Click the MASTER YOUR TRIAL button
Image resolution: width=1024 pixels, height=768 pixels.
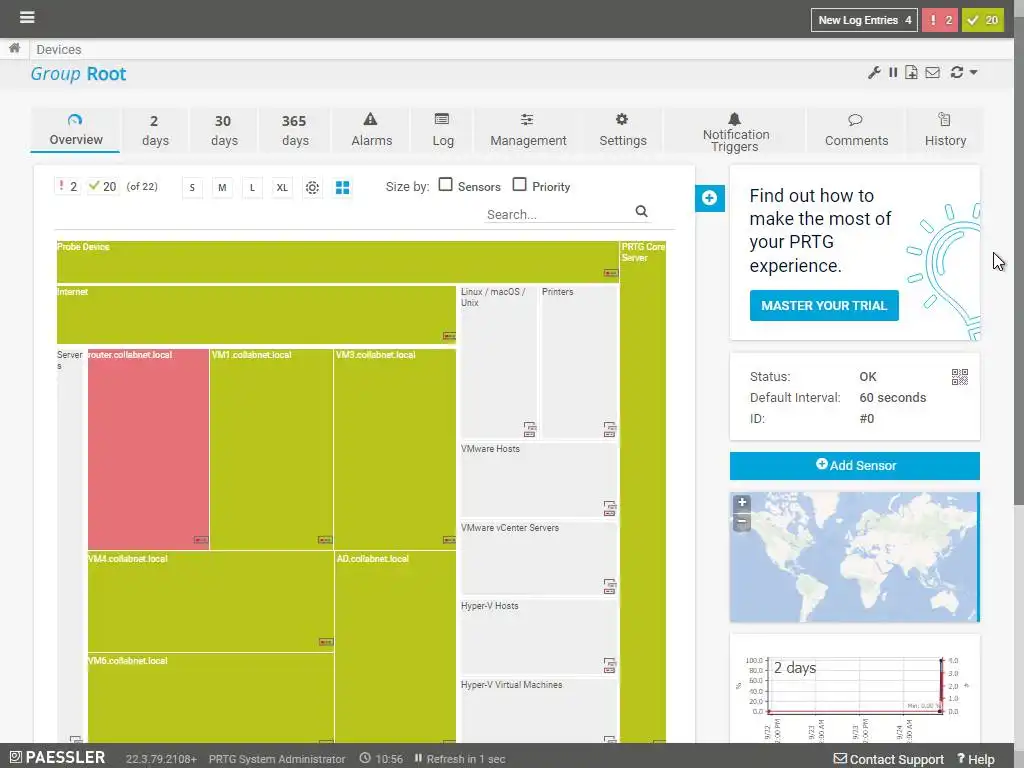[x=824, y=306]
